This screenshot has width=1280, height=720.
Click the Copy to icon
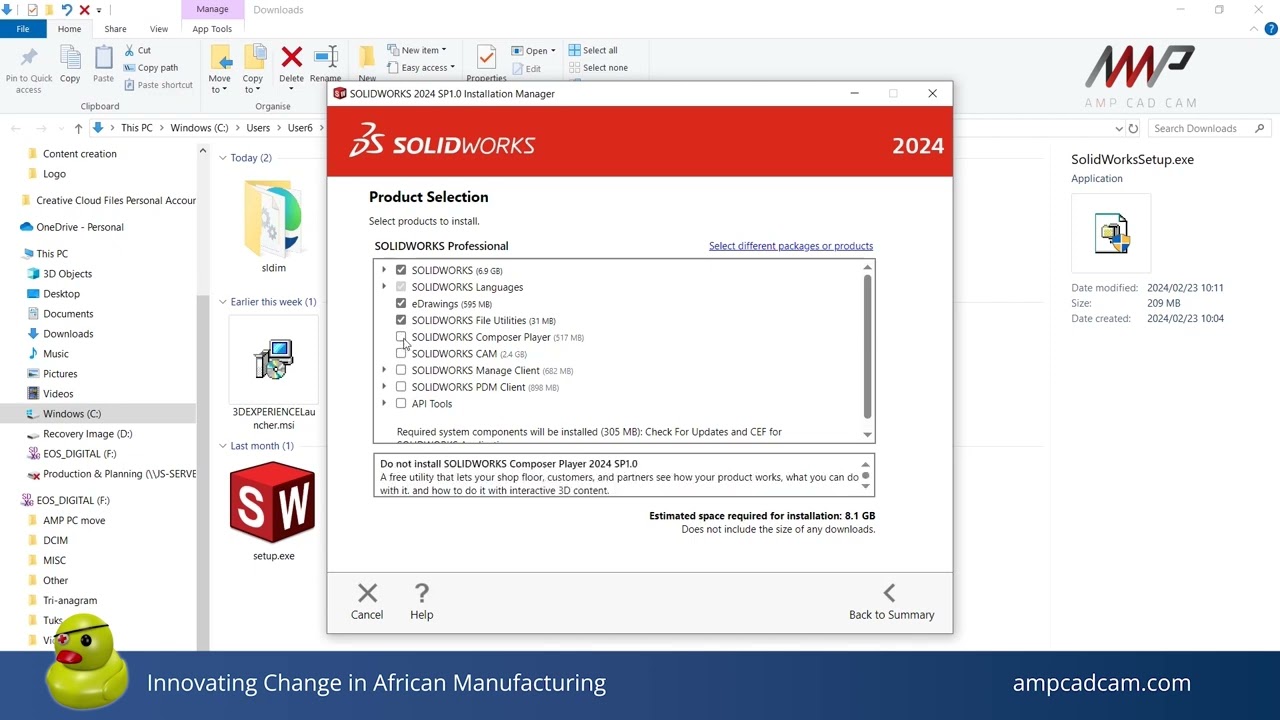coord(254,58)
